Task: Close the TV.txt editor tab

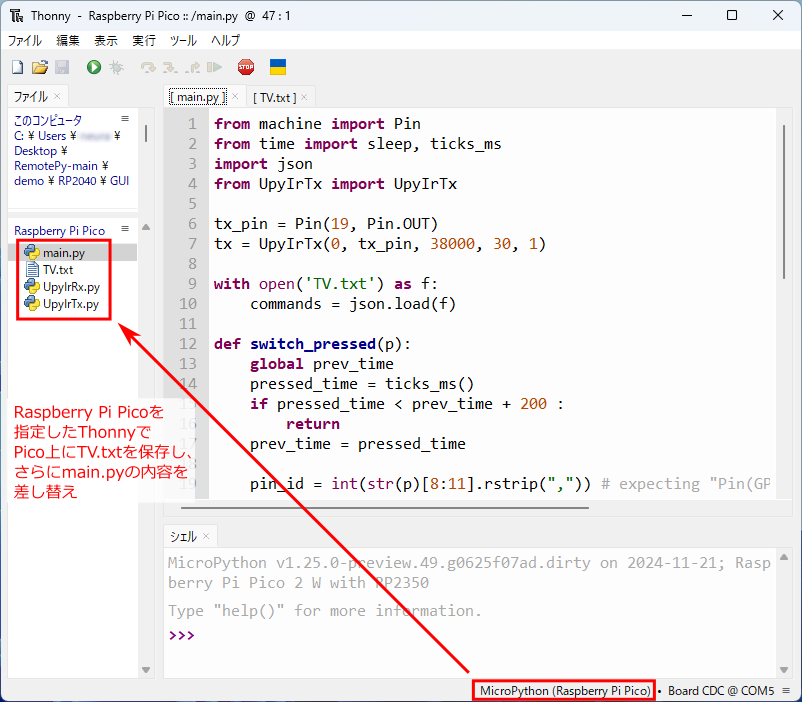Action: 304,97
